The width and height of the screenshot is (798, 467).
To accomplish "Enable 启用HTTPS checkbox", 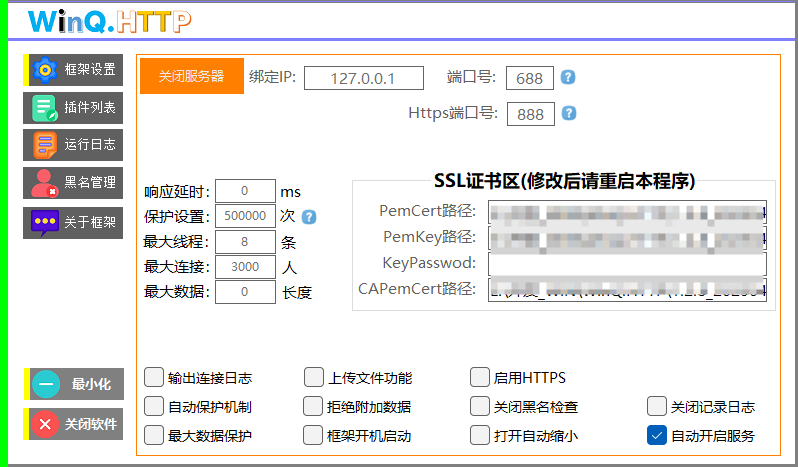I will click(x=479, y=377).
